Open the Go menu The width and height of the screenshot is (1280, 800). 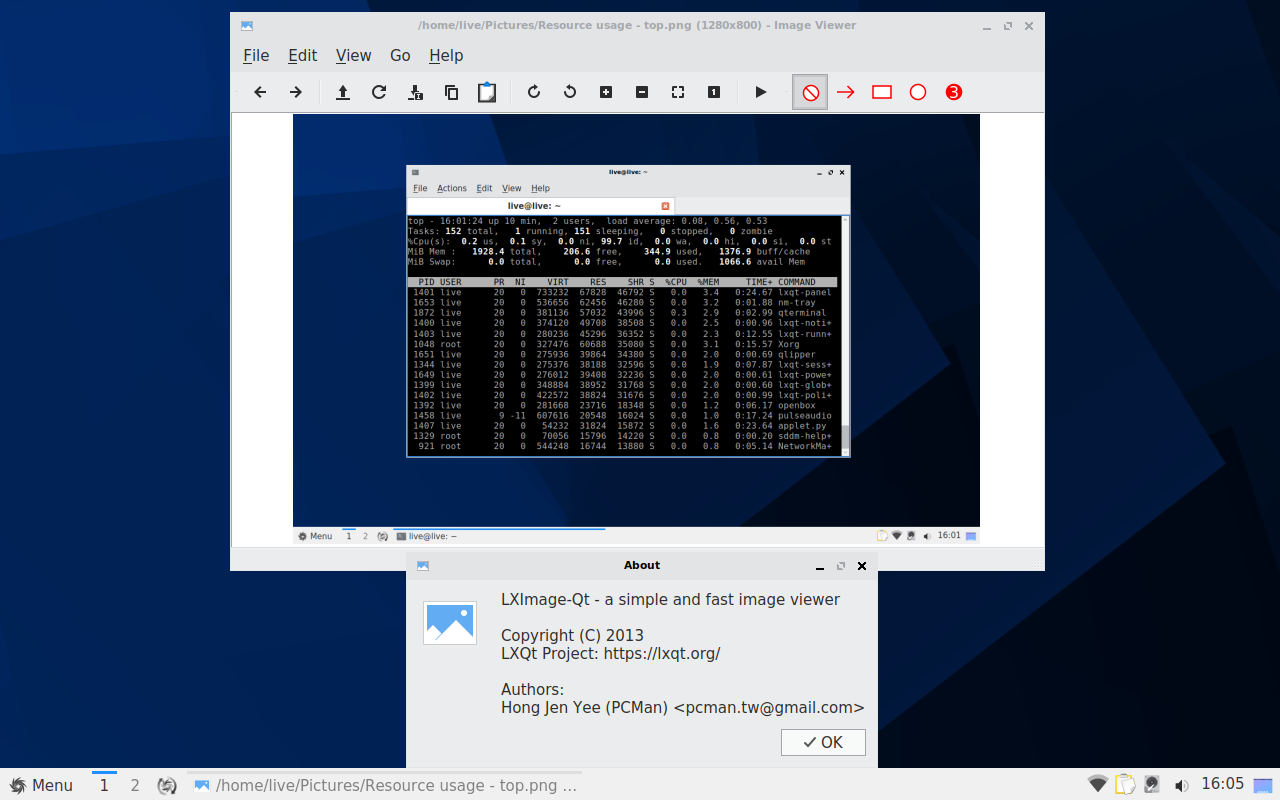(x=400, y=55)
